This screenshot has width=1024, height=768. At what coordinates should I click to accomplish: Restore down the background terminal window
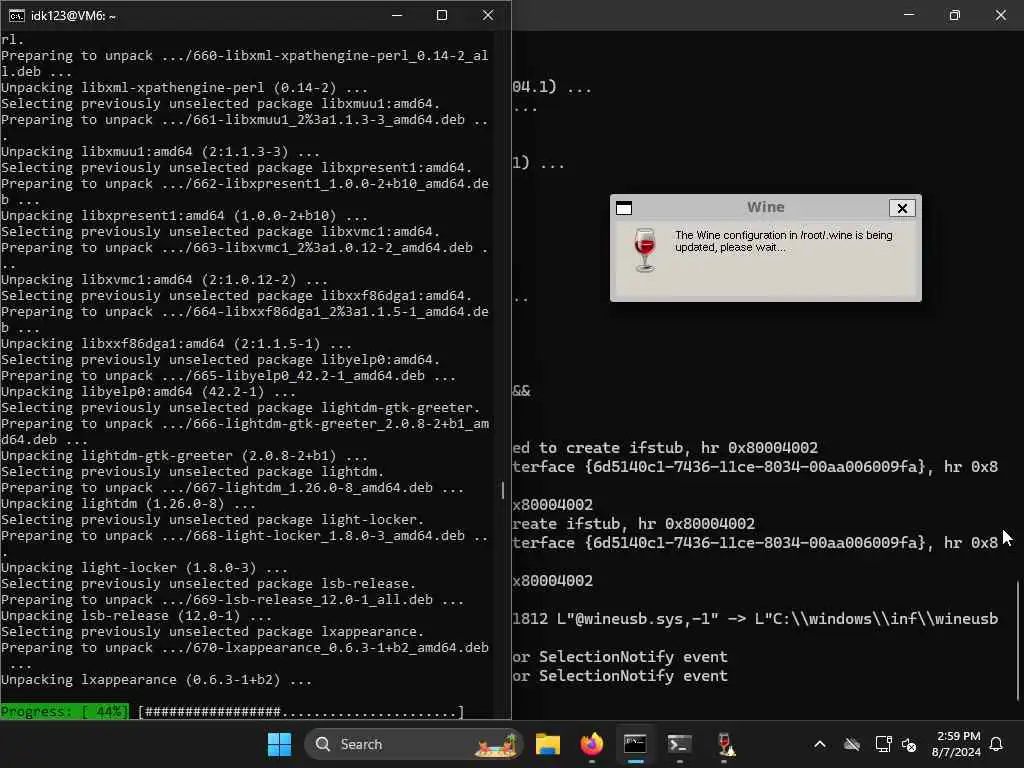pos(955,15)
